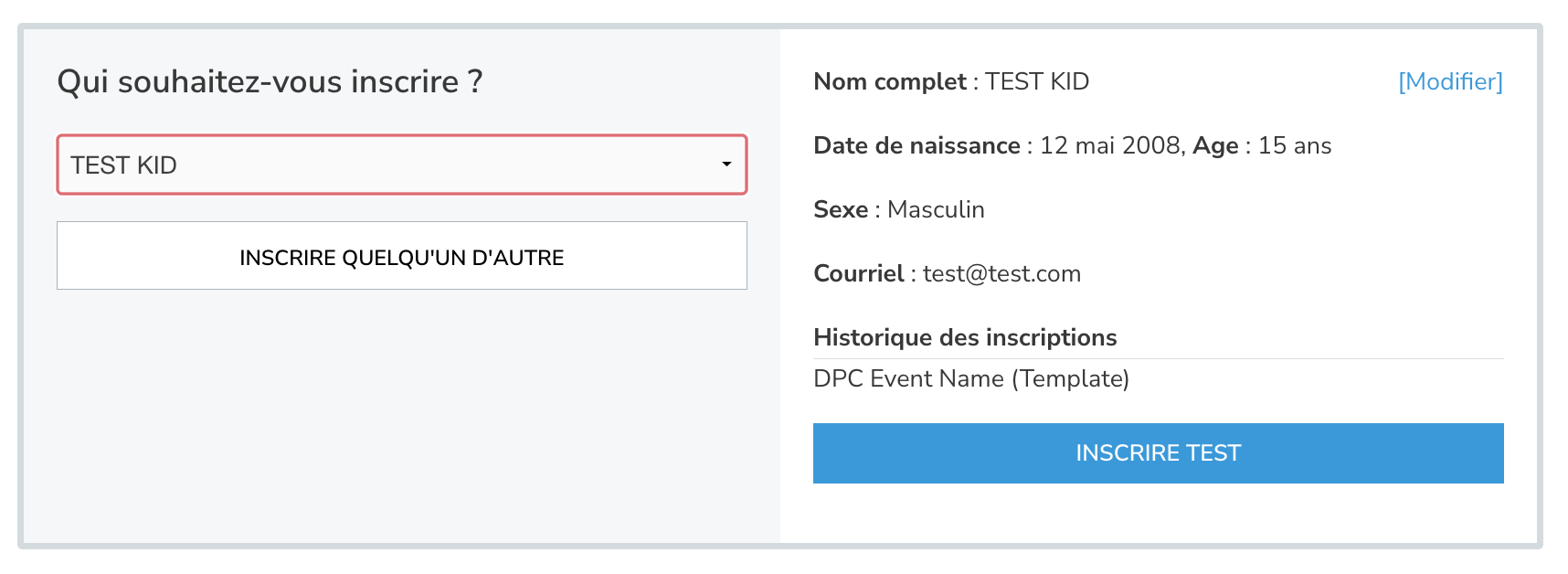The height and width of the screenshot is (574, 1568).
Task: Click INSCRIRE QUELQU'UN D'AUTRE button
Action: 402,256
